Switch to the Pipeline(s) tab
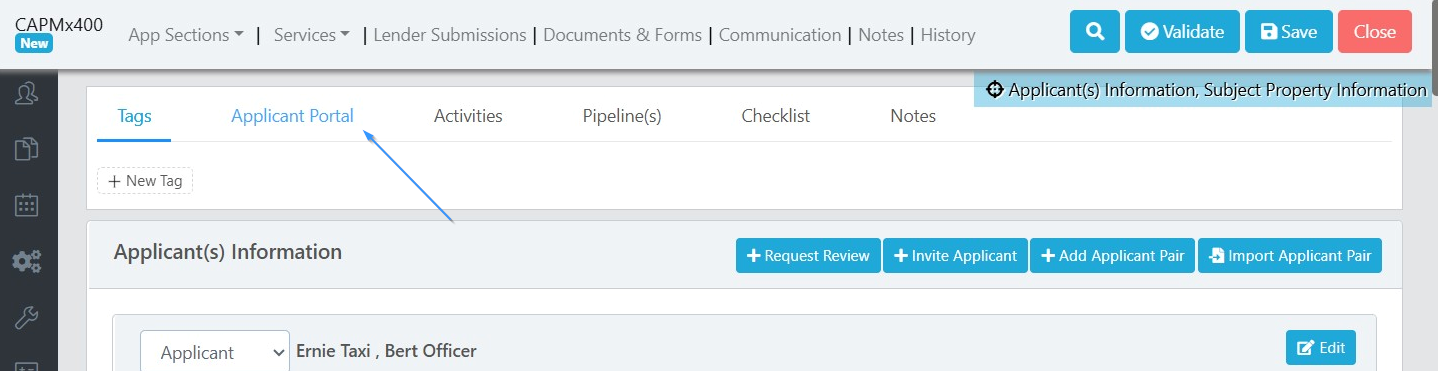Screen dimensions: 1438x371 (x=622, y=116)
